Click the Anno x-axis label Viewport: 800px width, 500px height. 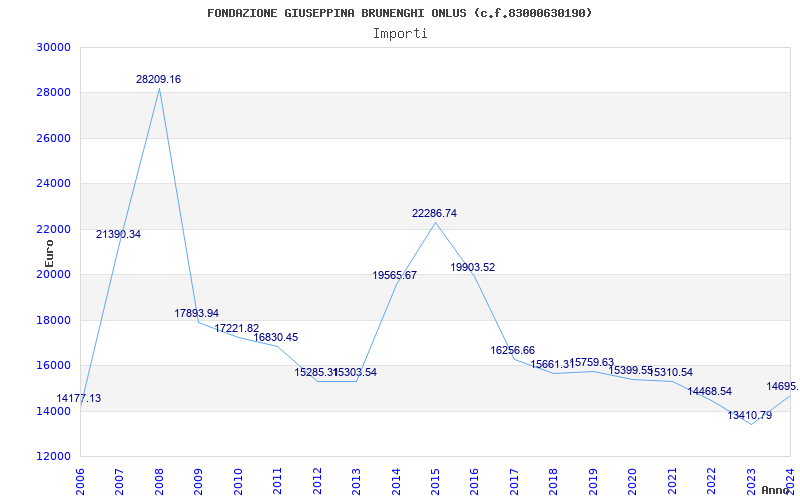[776, 490]
